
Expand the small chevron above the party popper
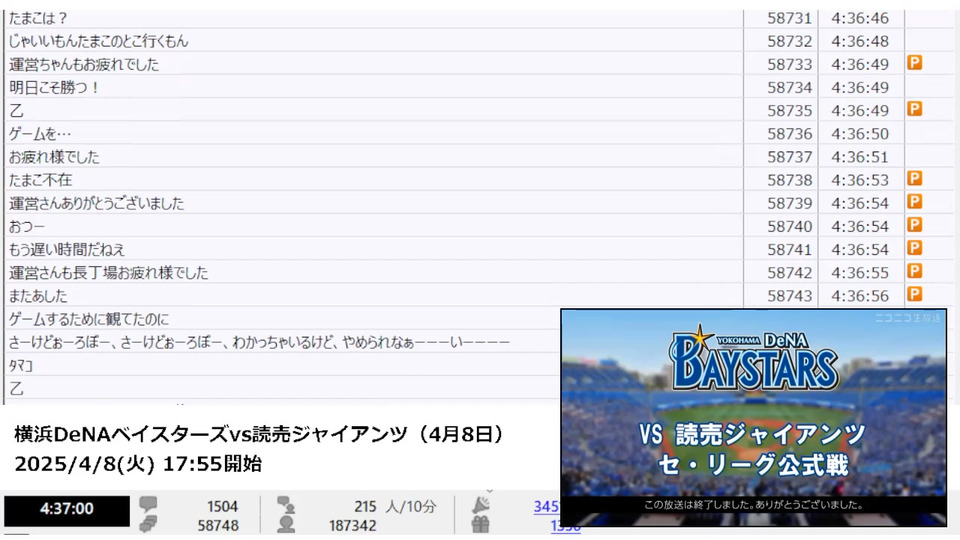click(x=489, y=491)
